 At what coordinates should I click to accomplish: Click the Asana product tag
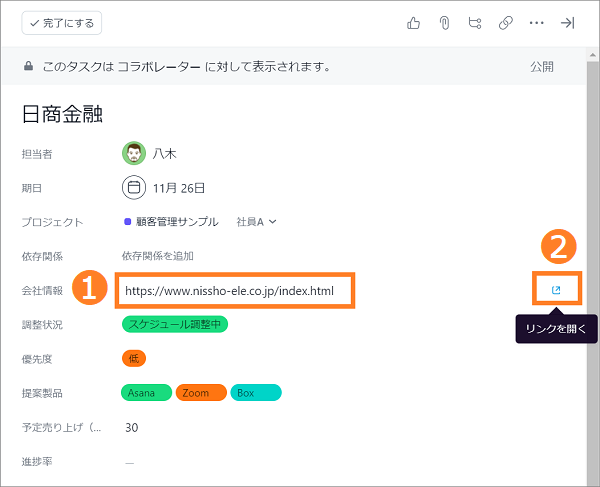tap(147, 393)
